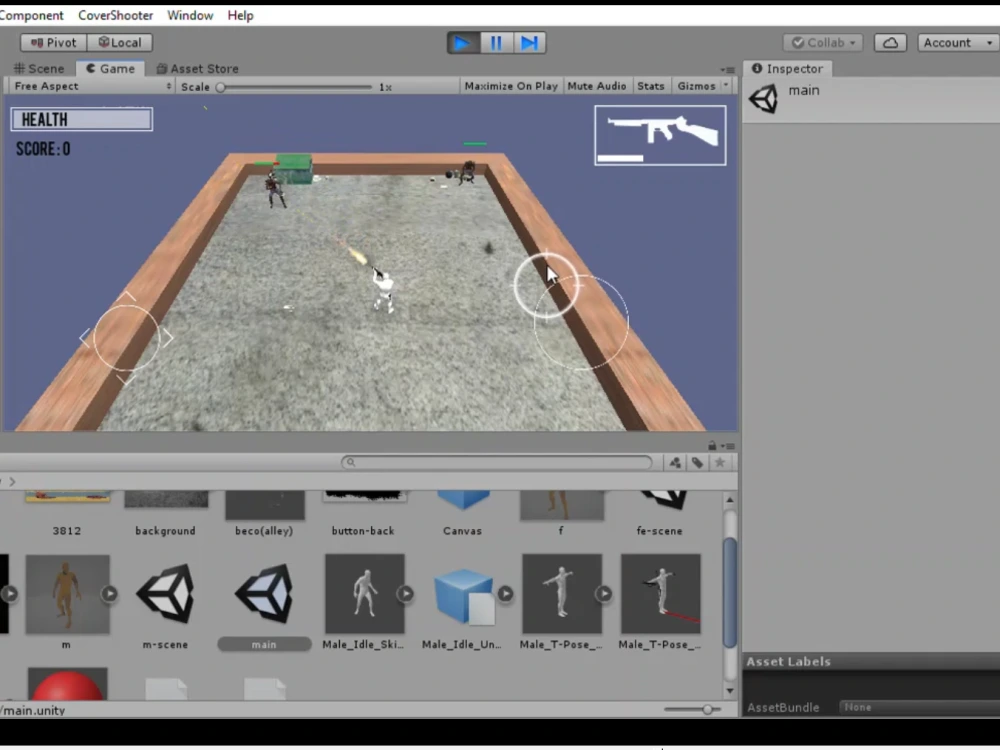The width and height of the screenshot is (1000, 750).
Task: Click the Project panel search field
Action: coord(497,462)
